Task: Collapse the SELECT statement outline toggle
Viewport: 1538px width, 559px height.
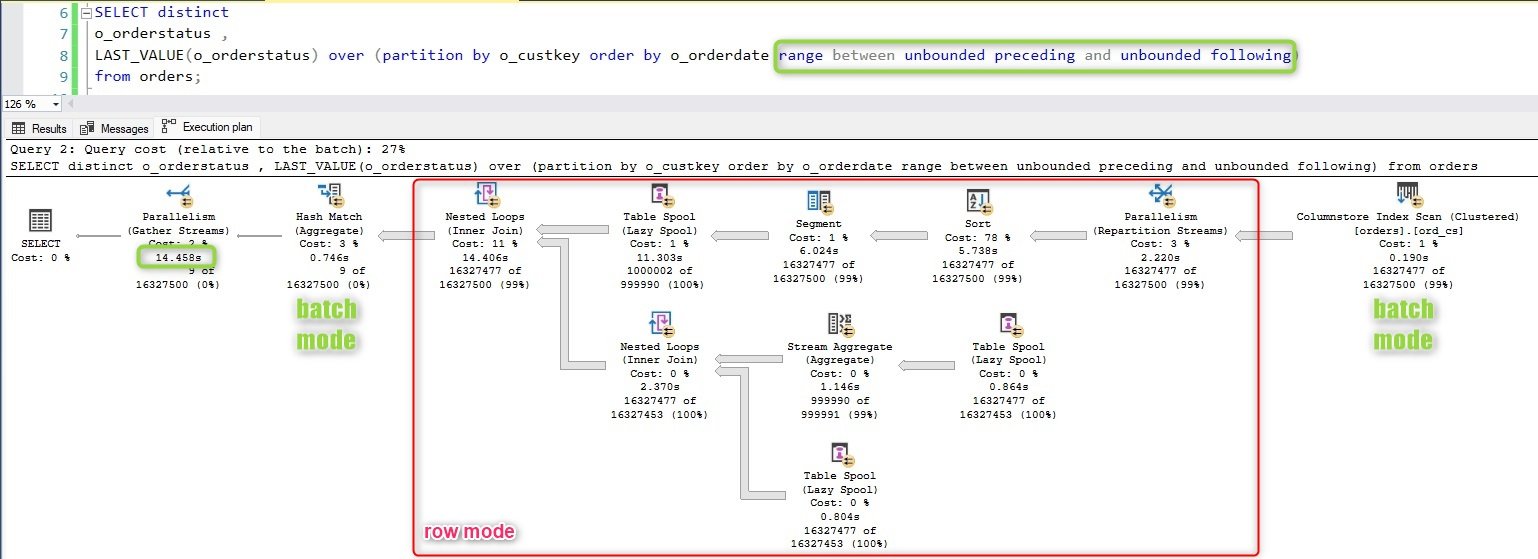Action: [x=87, y=13]
